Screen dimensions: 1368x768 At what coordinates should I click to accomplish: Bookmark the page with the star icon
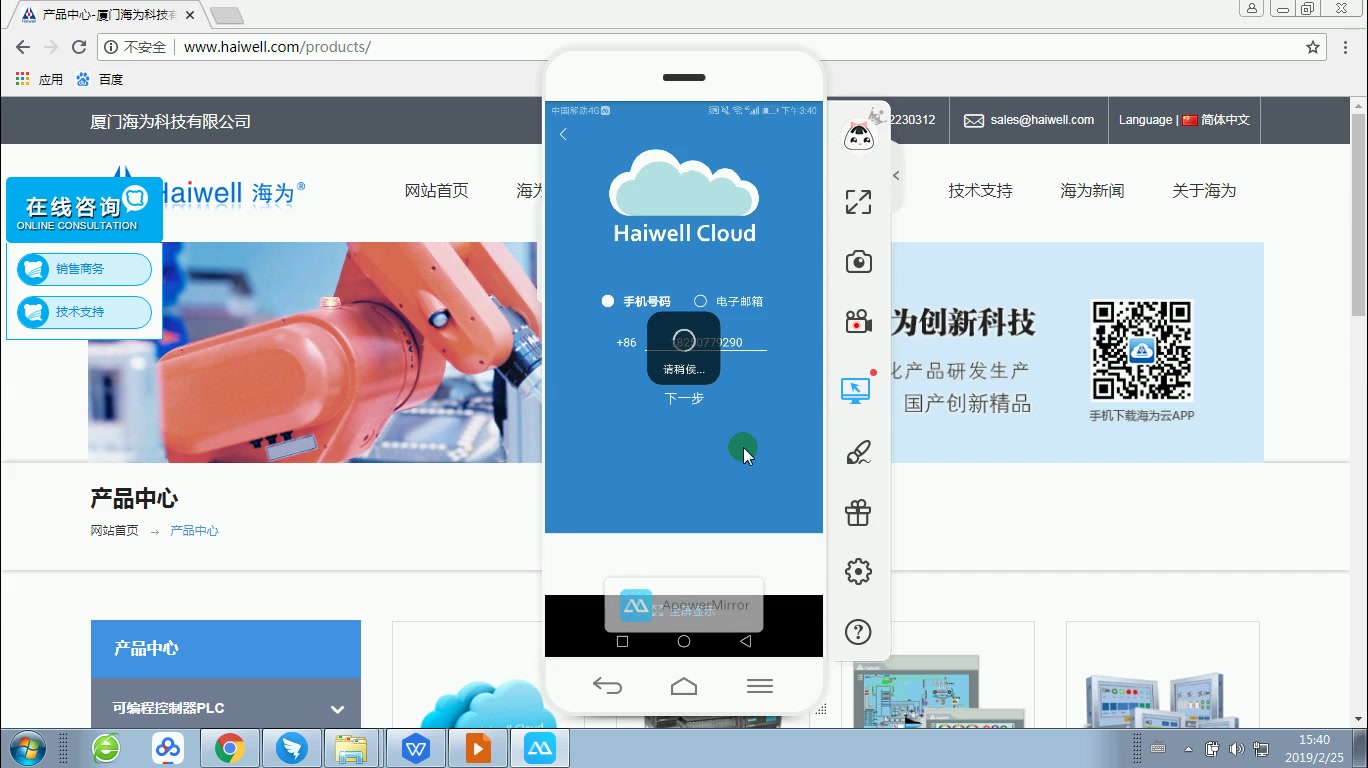point(1313,47)
